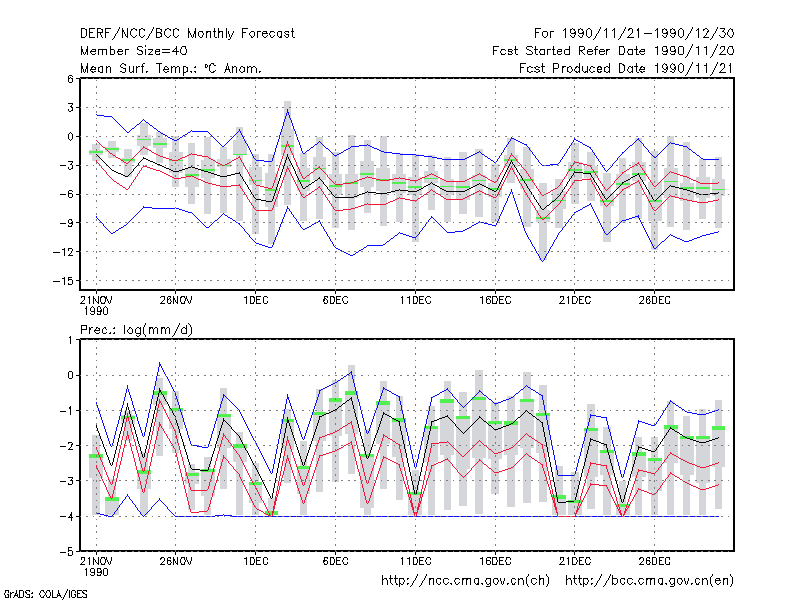Select the 26DEC label below the precipitation chart
This screenshot has height=600, width=800.
655,561
